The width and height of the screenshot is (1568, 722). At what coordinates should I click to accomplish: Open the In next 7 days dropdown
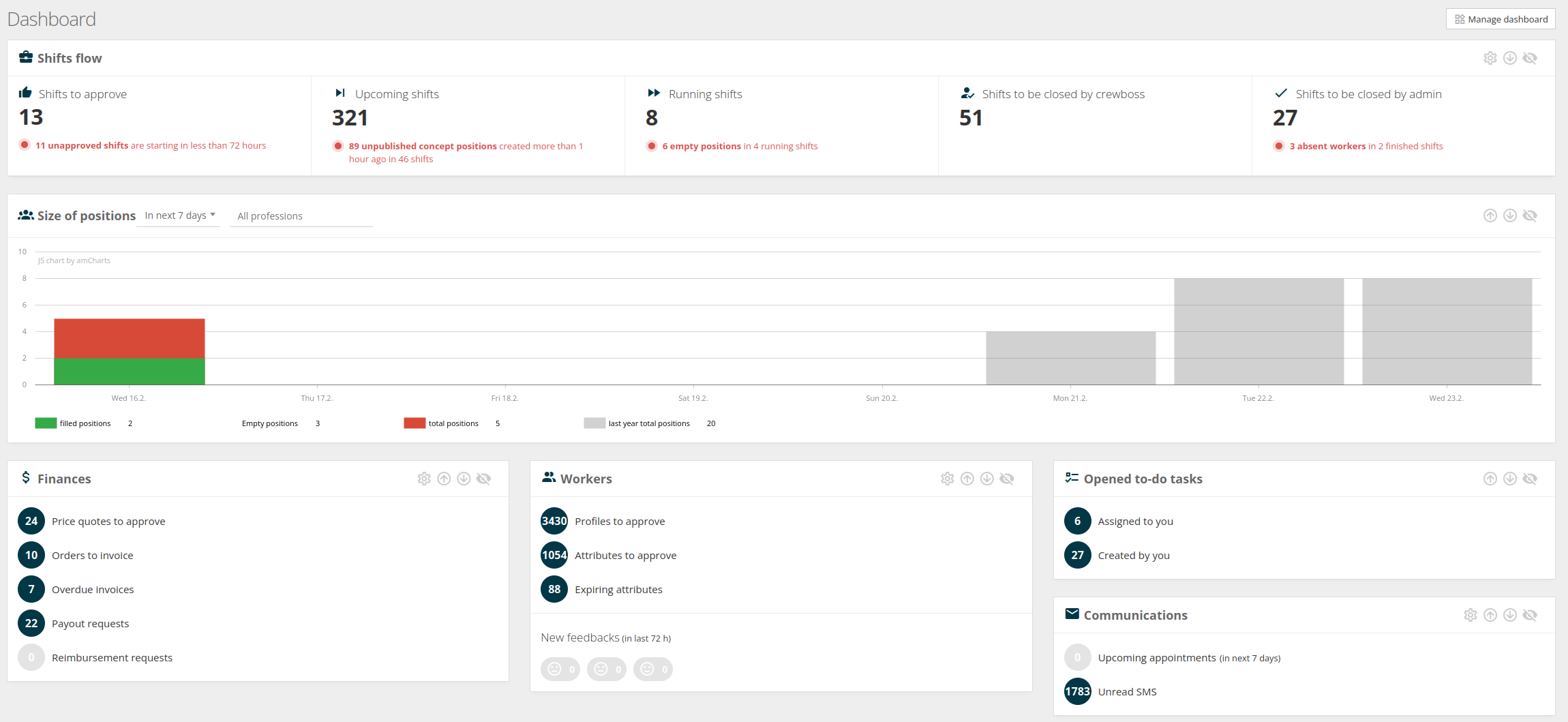tap(179, 215)
